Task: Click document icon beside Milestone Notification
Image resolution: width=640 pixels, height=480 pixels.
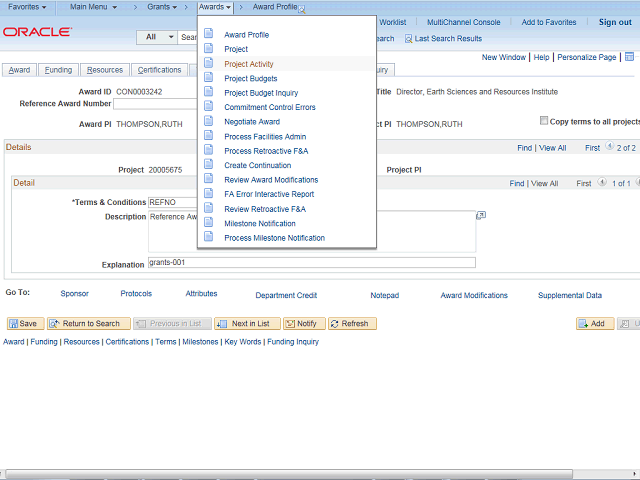Action: [x=209, y=222]
